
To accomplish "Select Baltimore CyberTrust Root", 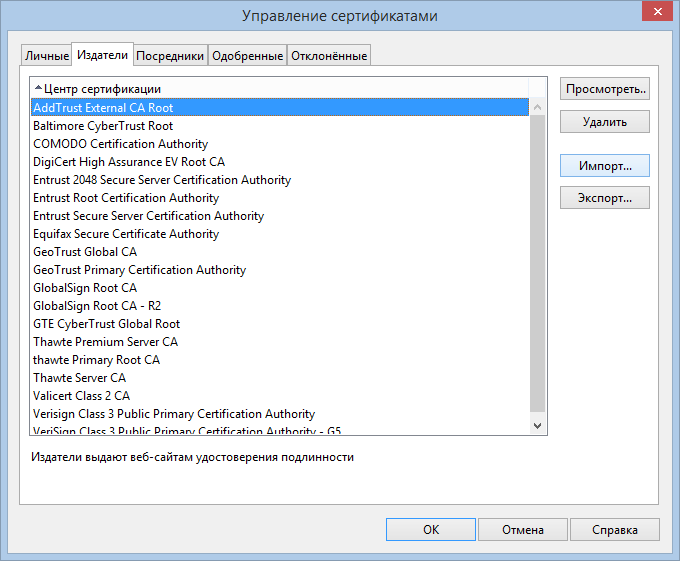I will (x=280, y=126).
